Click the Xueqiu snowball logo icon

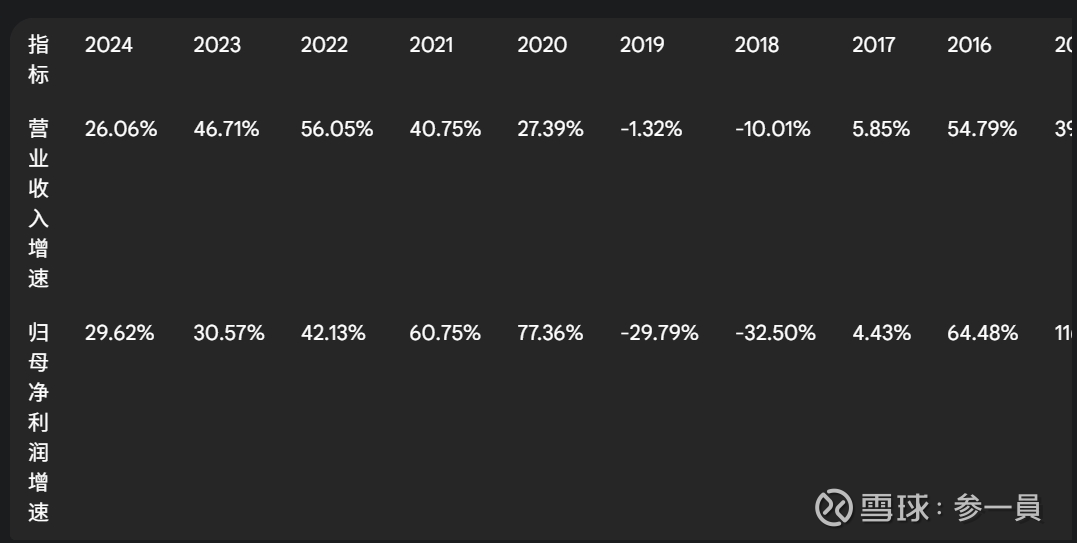coord(833,508)
